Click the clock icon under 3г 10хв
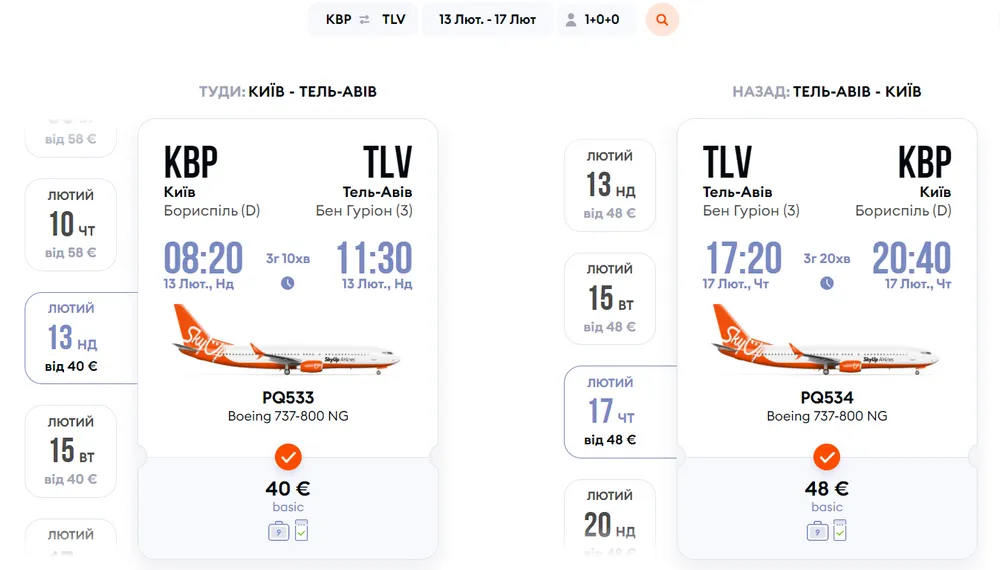 coord(288,283)
